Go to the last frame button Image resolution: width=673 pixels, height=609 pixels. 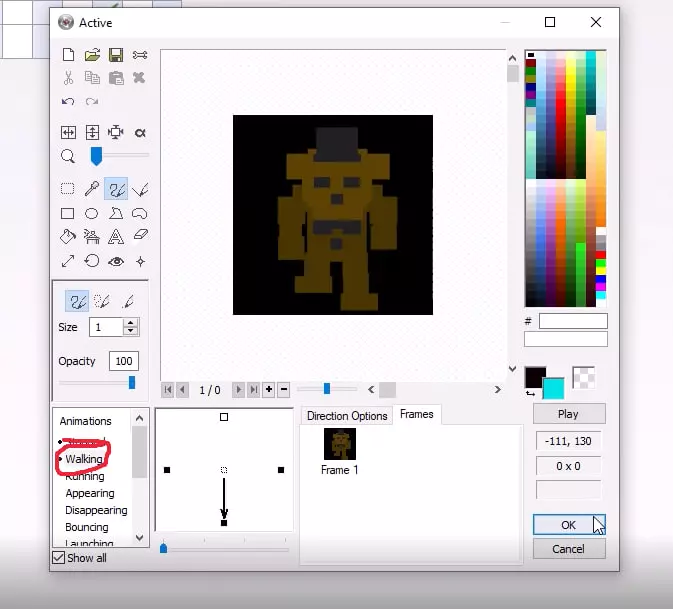253,390
